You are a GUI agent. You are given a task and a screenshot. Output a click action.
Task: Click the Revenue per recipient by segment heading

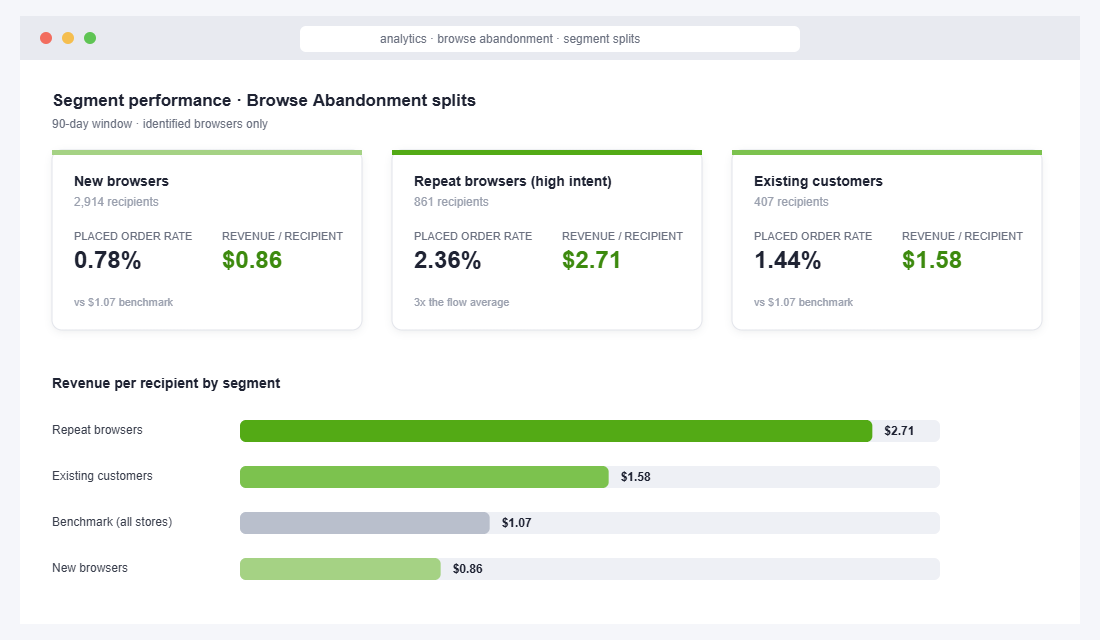click(x=166, y=383)
